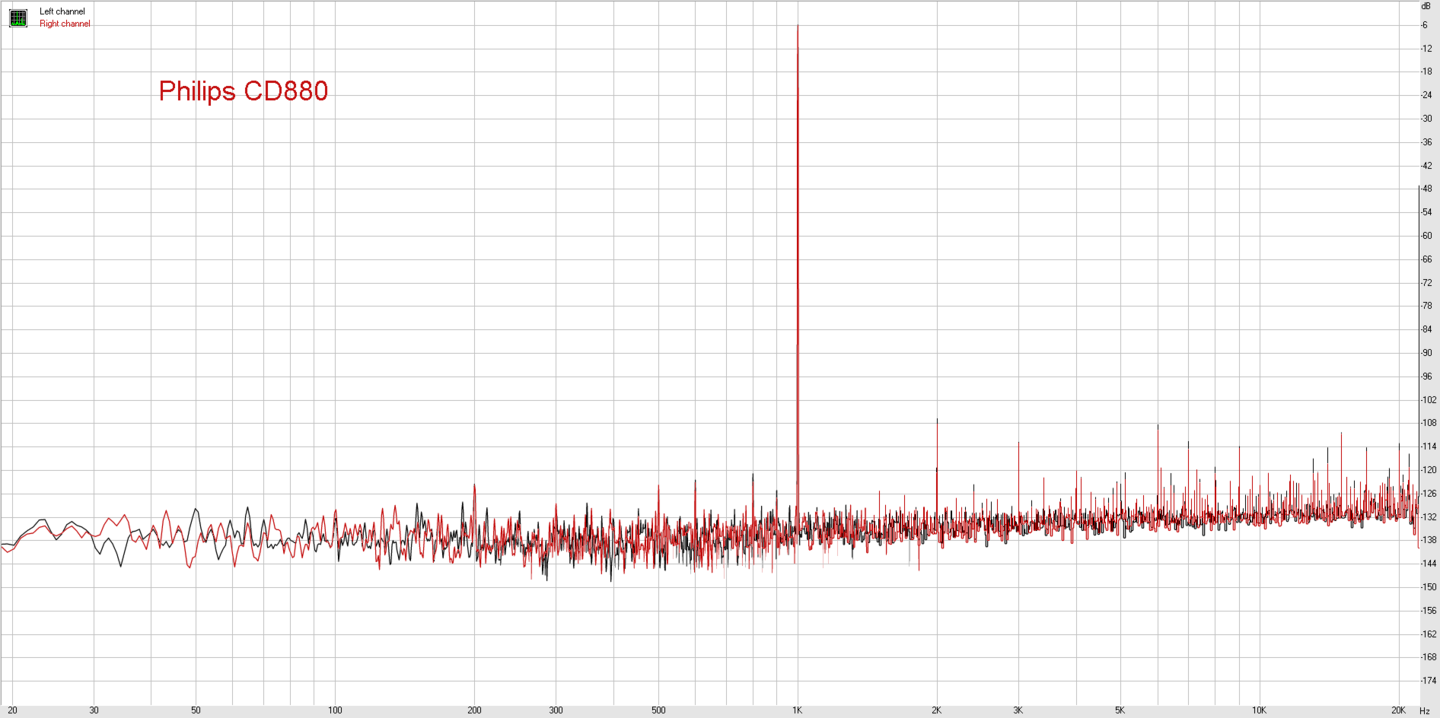Viewport: 1440px width, 718px height.
Task: Select the red Right channel legend label
Action: [65, 24]
